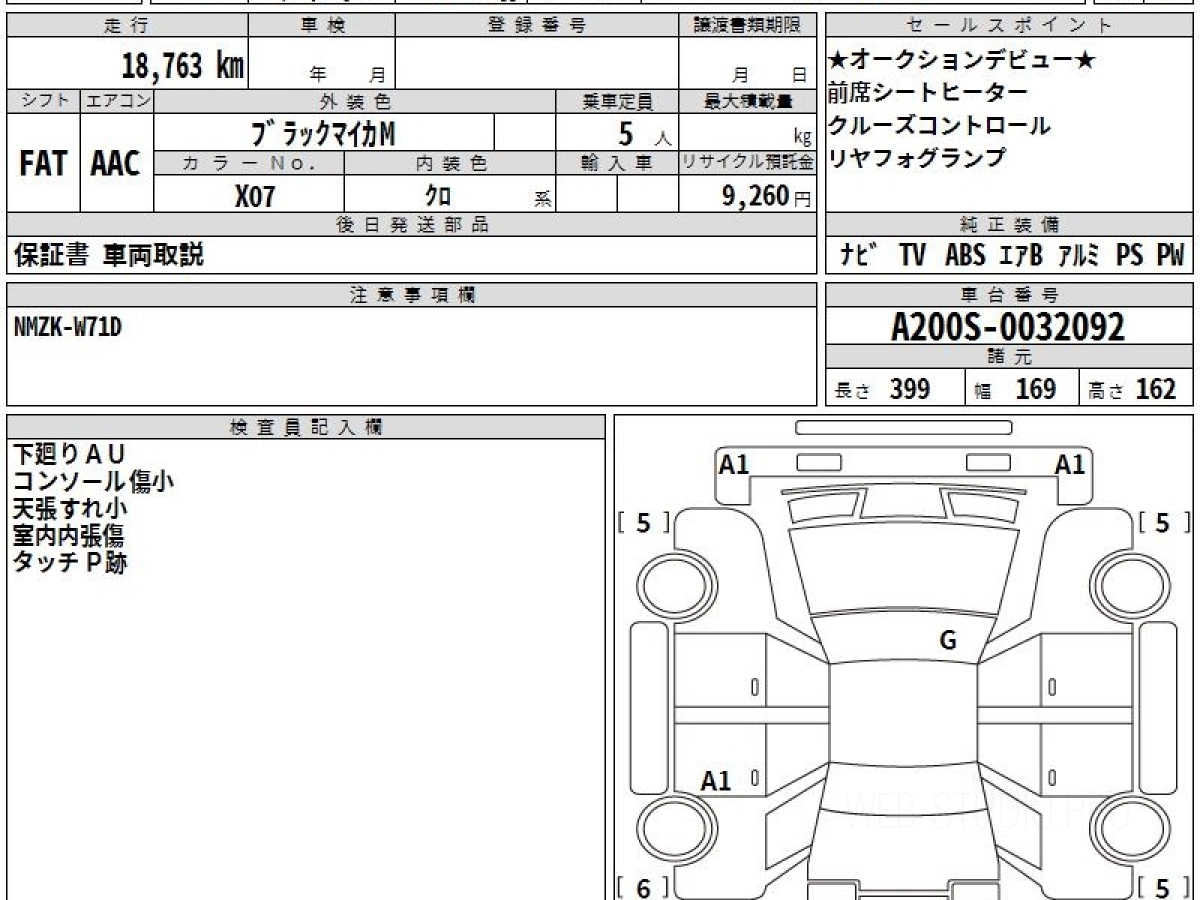Image resolution: width=1200 pixels, height=900 pixels.
Task: Select ★オークションデビュー★ line
Action: click(961, 60)
